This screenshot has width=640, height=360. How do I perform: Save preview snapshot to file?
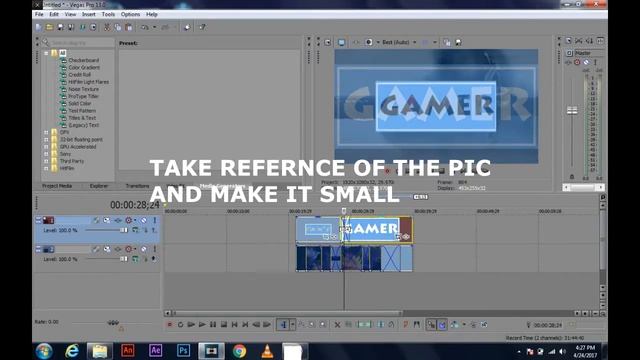coord(458,42)
